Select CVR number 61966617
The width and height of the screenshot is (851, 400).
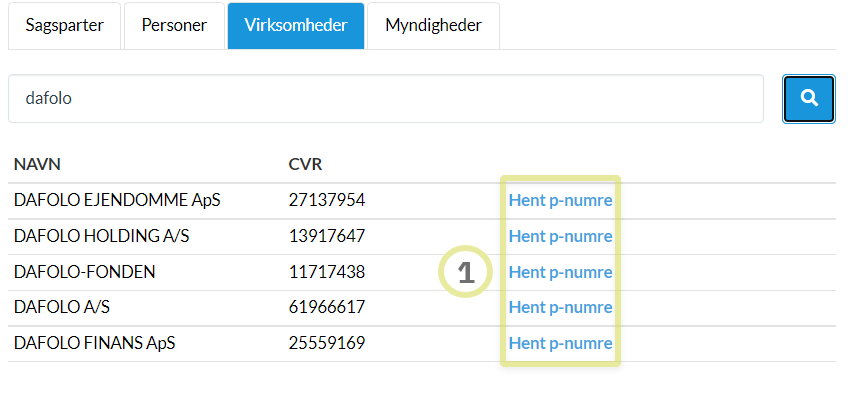pyautogui.click(x=327, y=308)
